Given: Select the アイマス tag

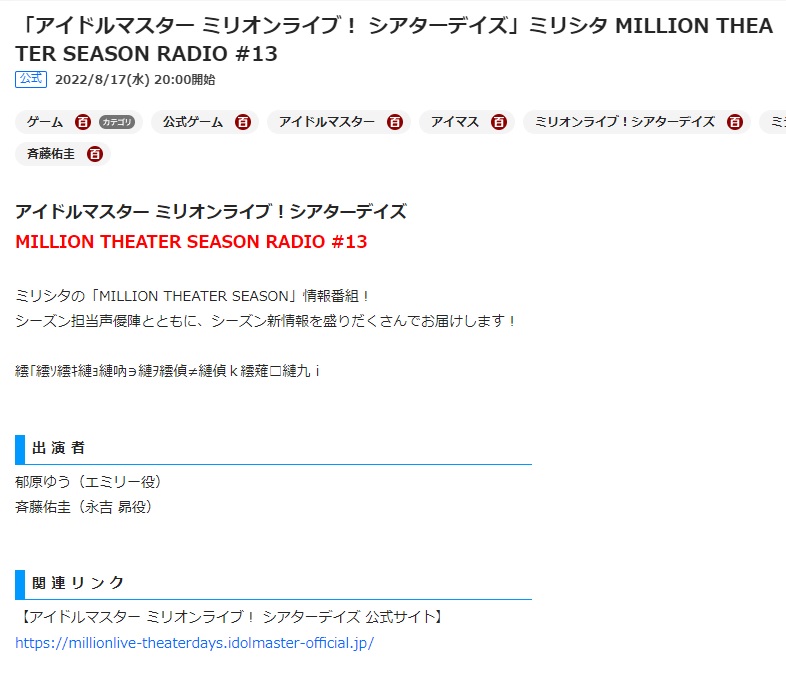Looking at the screenshot, I should tap(455, 122).
